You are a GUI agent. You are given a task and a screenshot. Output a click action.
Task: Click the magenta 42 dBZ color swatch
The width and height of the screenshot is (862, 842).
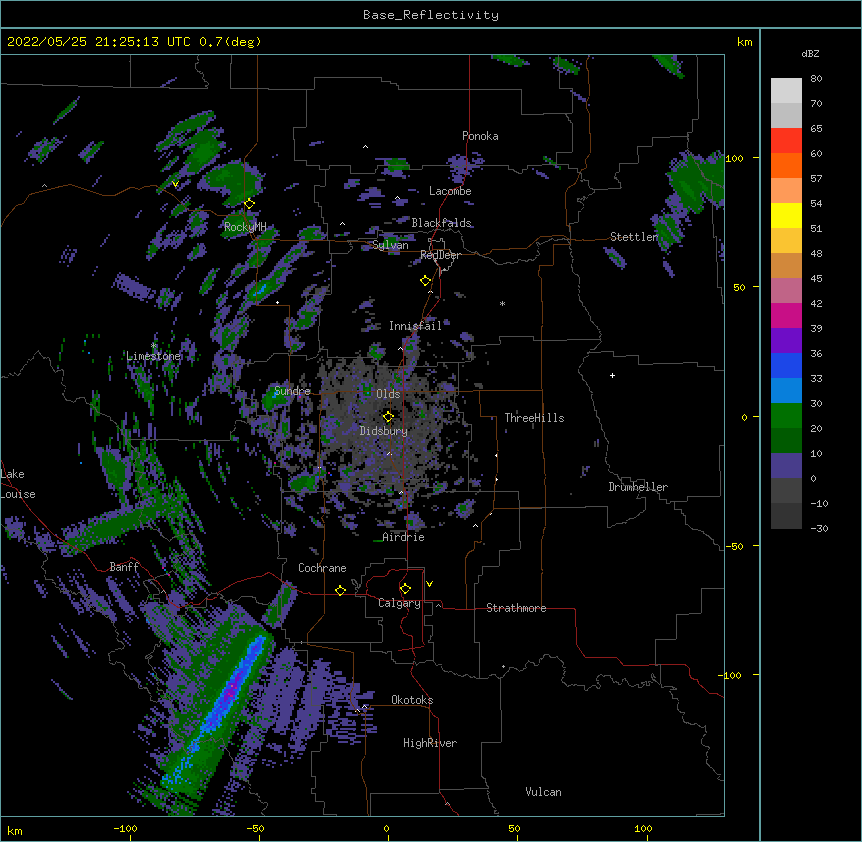(x=786, y=315)
